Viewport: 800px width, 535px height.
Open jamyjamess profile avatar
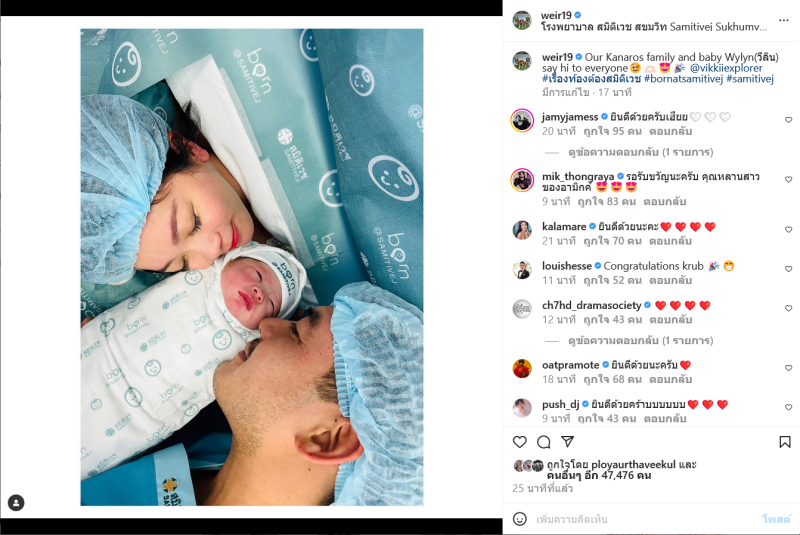(522, 120)
